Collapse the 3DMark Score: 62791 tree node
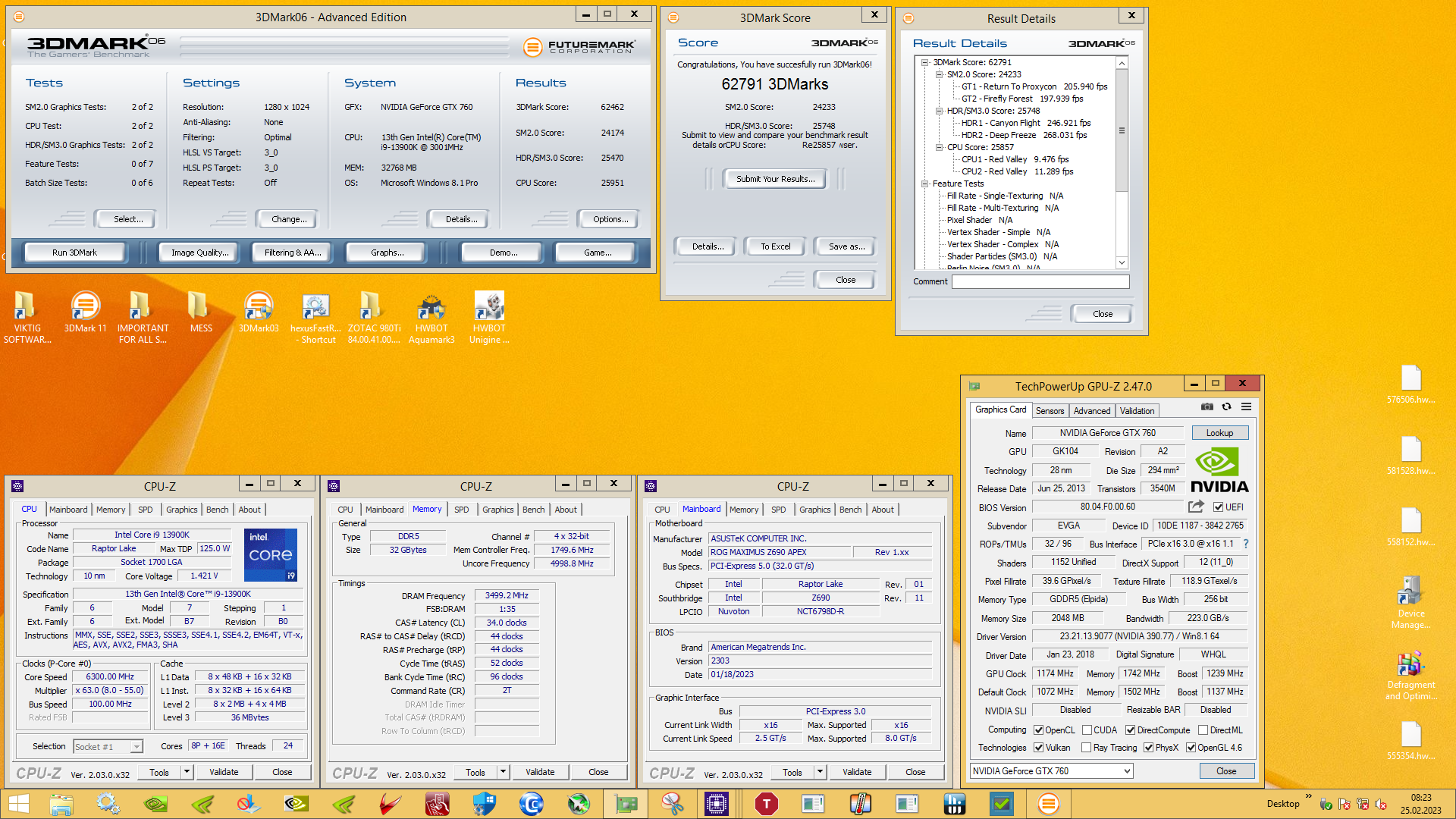This screenshot has height=819, width=1456. pyautogui.click(x=924, y=62)
